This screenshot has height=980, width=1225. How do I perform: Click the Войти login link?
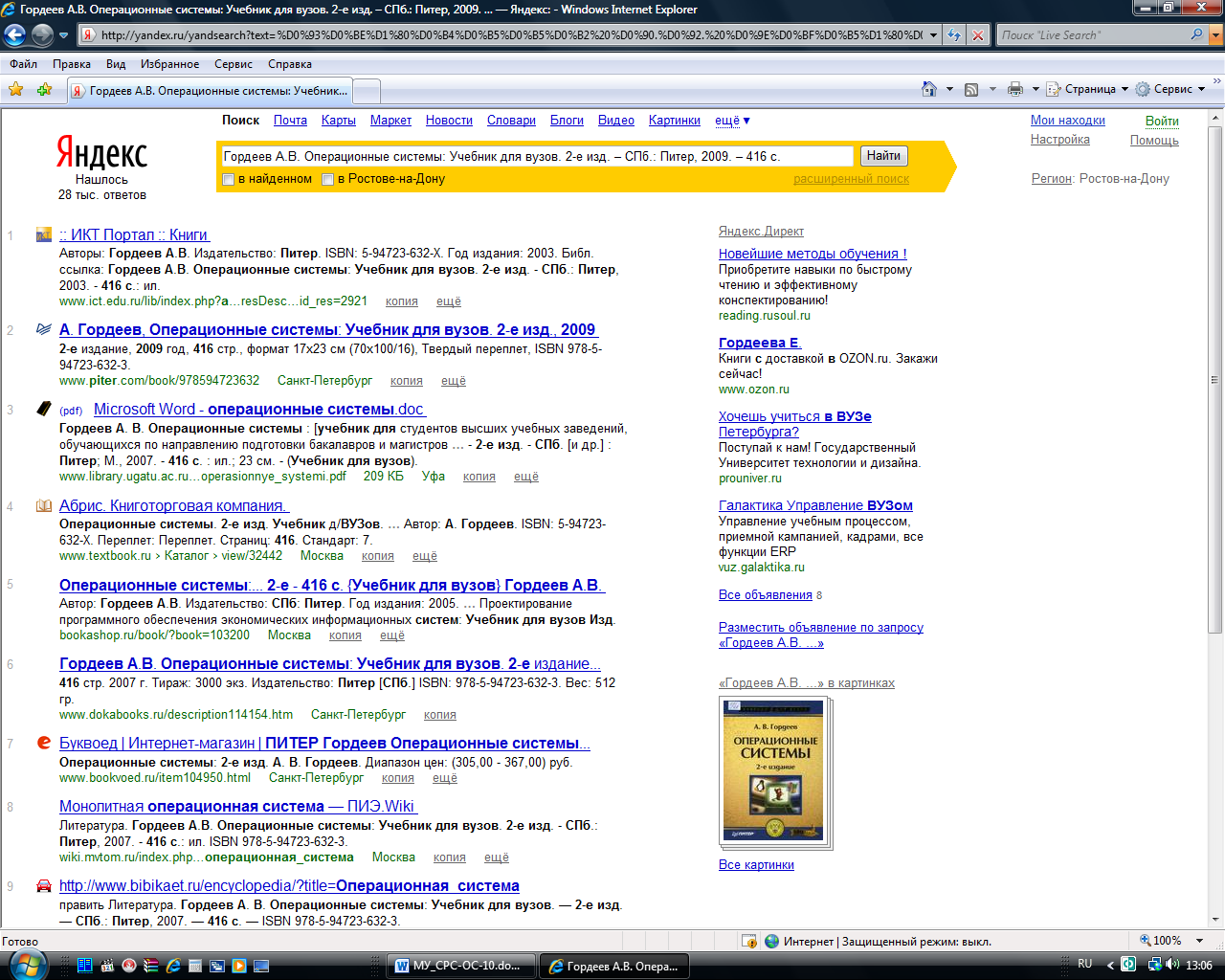(1162, 121)
